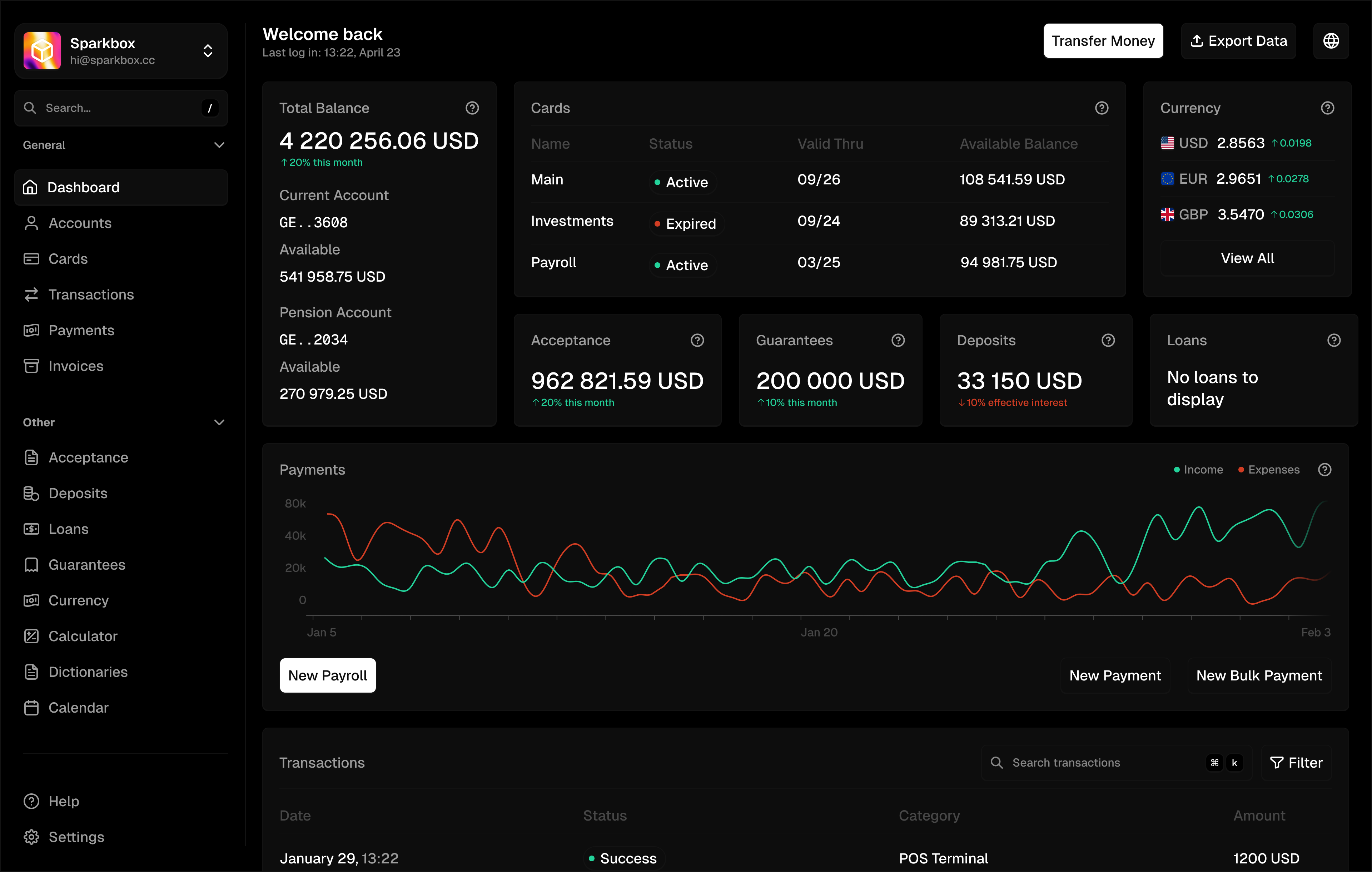Toggle the Income series on the Payments chart

[x=1198, y=469]
